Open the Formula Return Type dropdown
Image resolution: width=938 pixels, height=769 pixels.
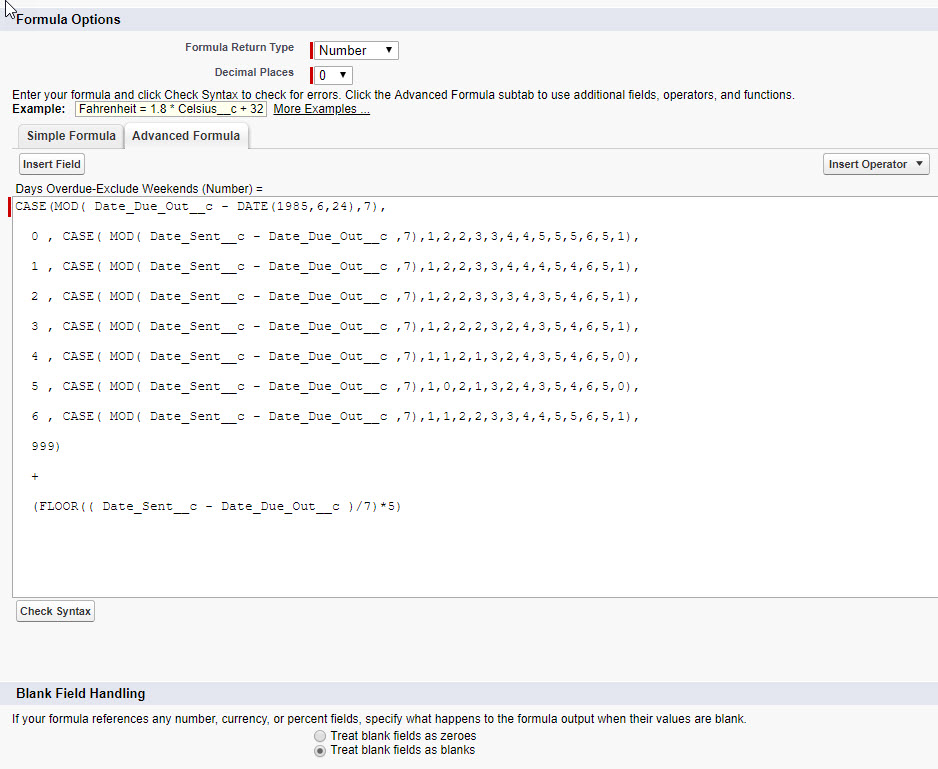coord(356,50)
